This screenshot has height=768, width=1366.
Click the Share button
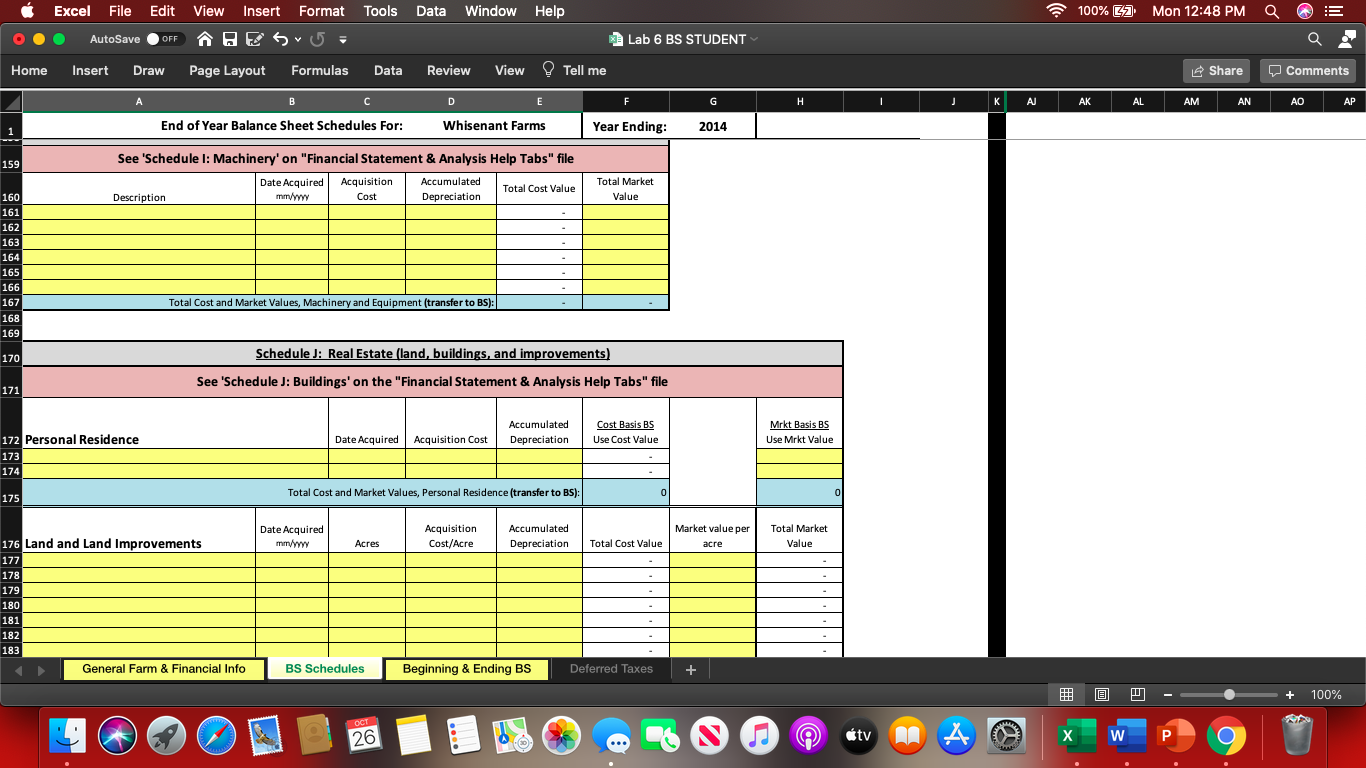[x=1216, y=70]
